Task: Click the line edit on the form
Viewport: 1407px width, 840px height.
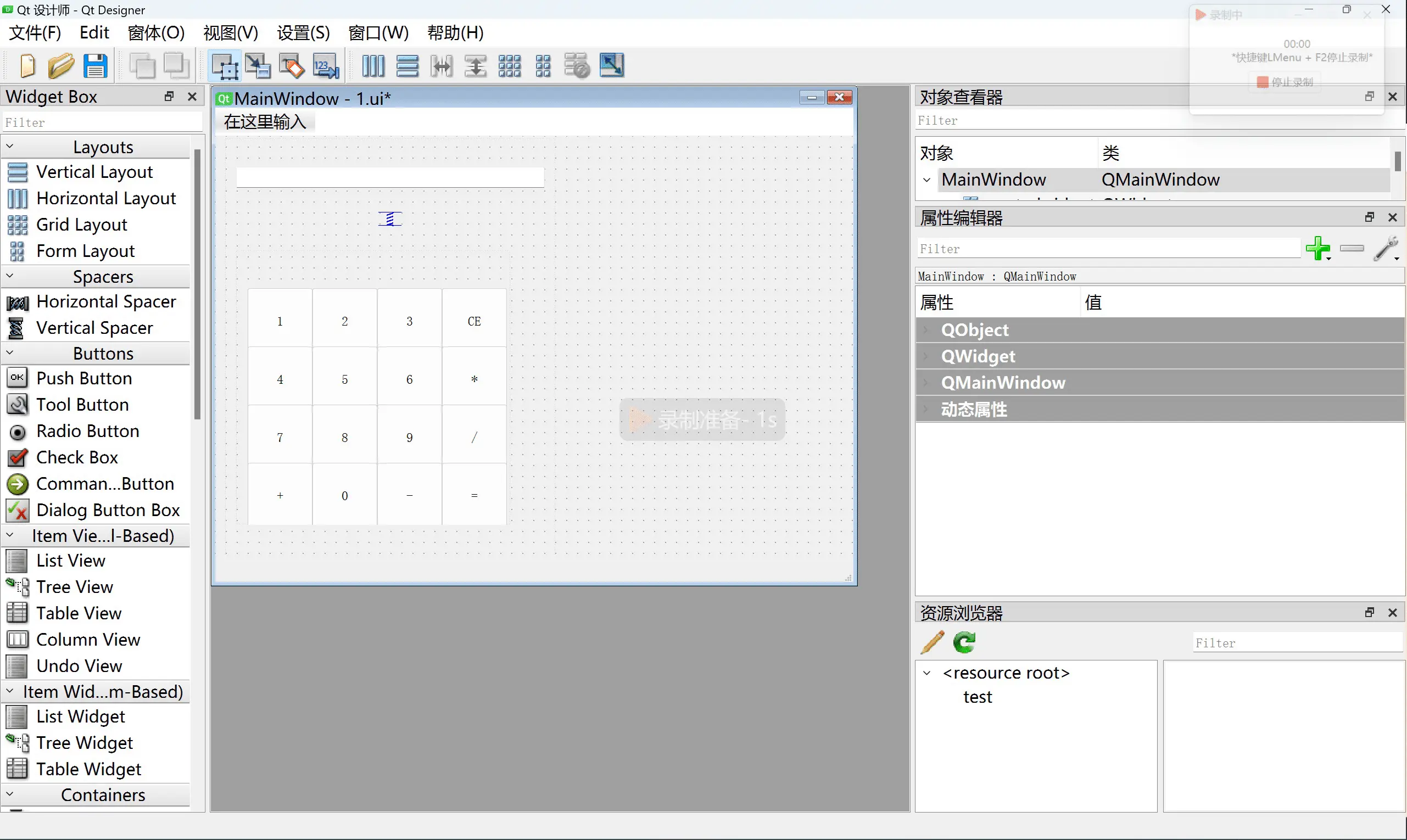Action: tap(390, 177)
